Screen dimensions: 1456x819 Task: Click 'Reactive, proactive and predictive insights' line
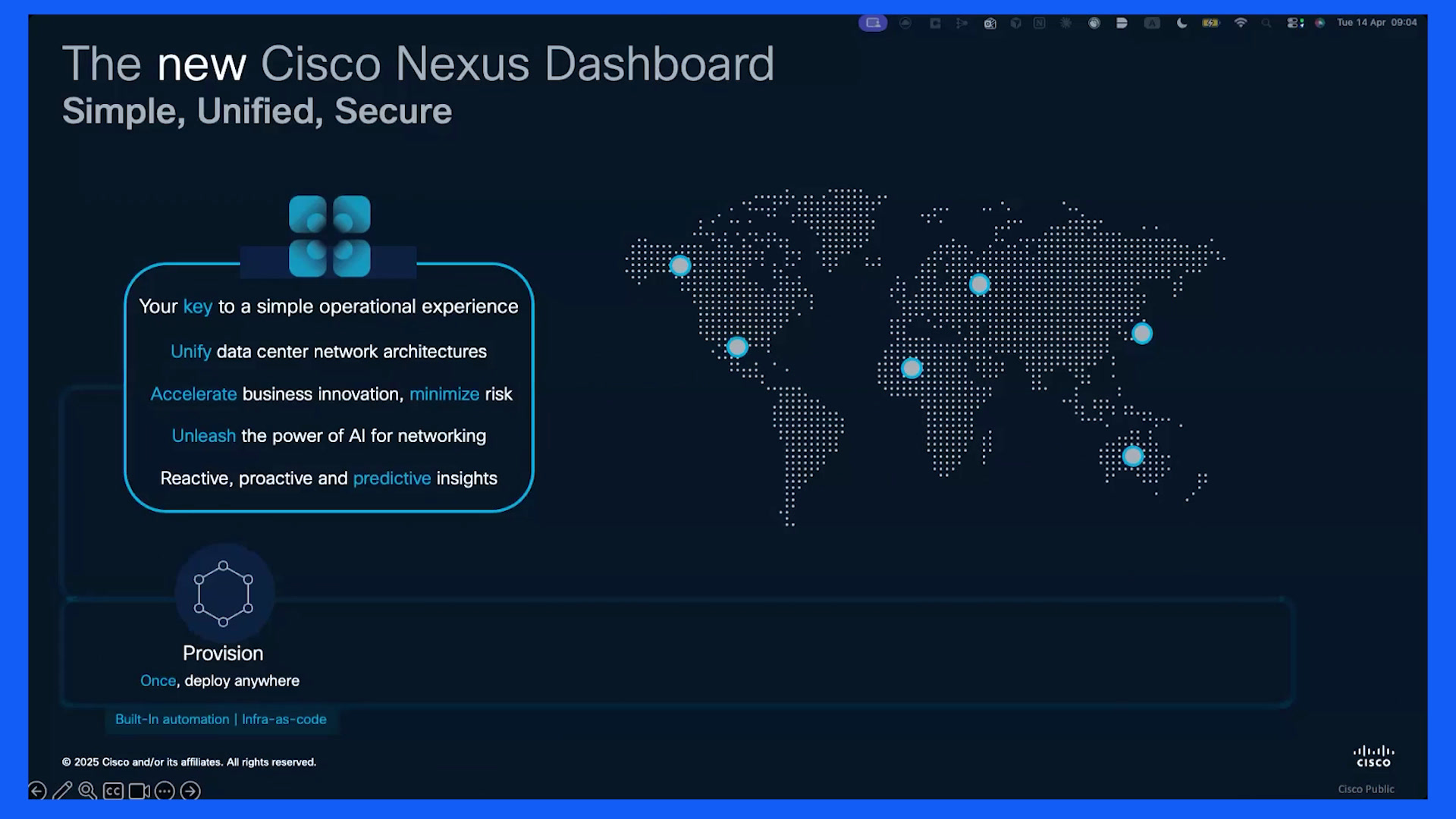[328, 479]
